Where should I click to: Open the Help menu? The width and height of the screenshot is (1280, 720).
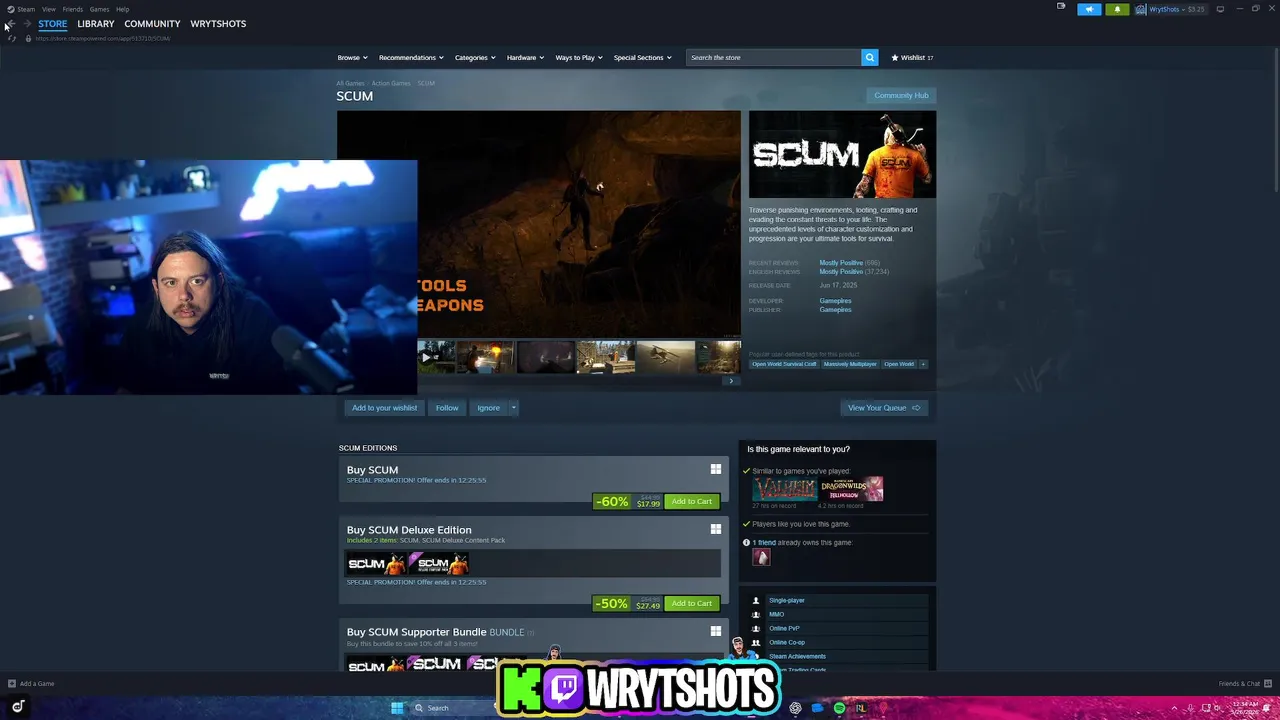122,9
